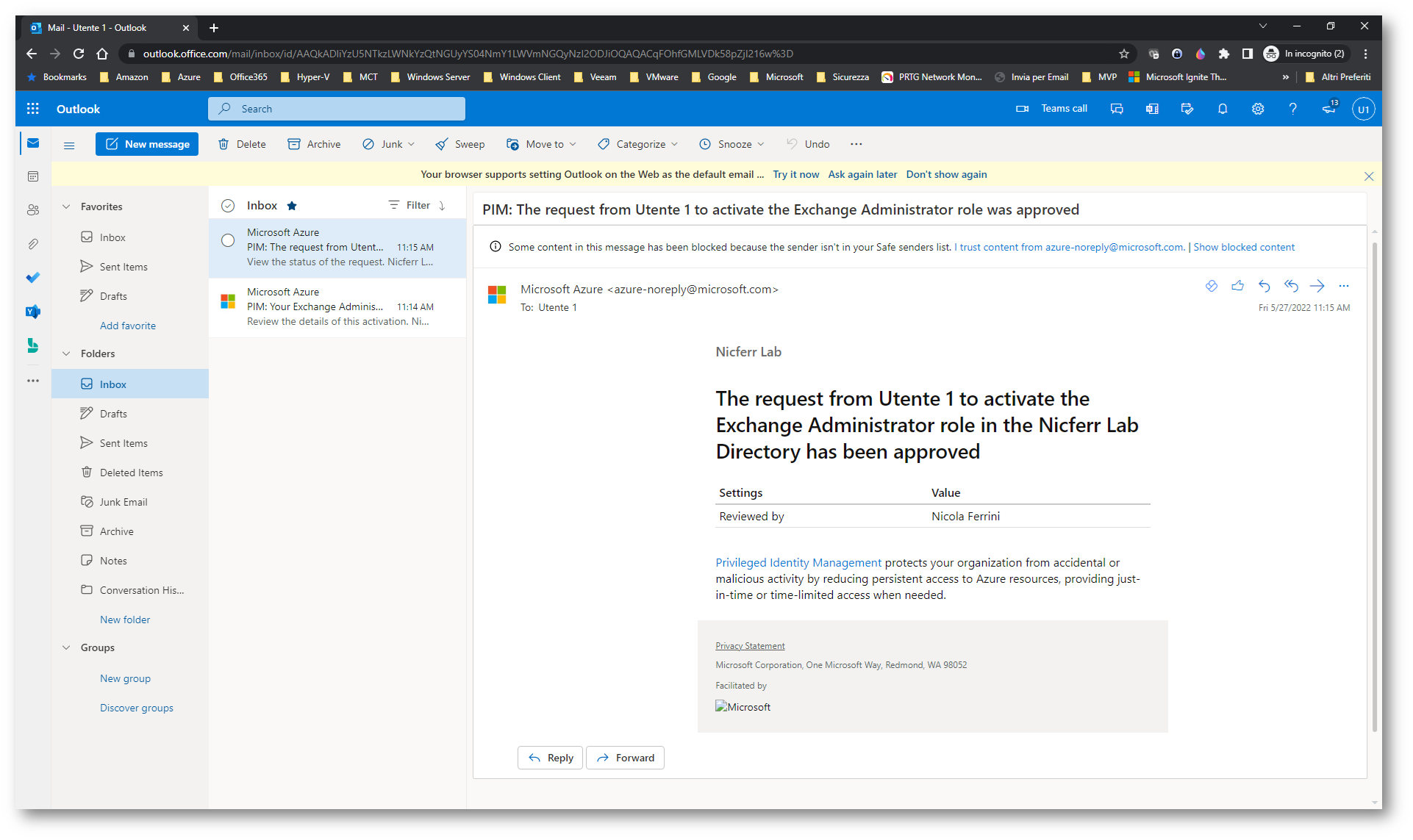Click the Inbox favorite star
Screen dimensions: 1413x840
tap(292, 206)
